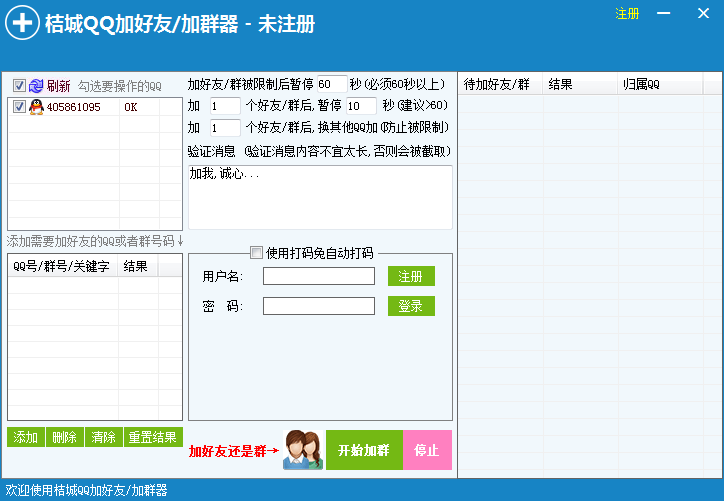This screenshot has width=724, height=501.
Task: Uncheck the checkbox for QQ 405861095
Action: tap(19, 107)
